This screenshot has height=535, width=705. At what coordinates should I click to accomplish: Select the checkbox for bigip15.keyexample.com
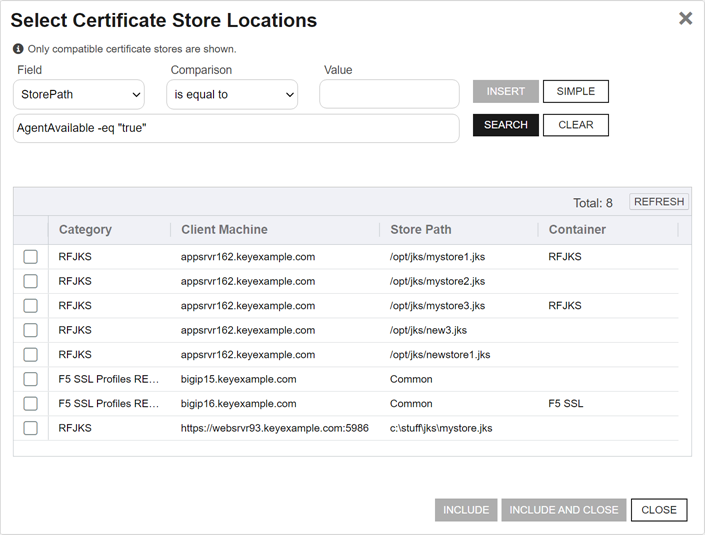point(31,379)
